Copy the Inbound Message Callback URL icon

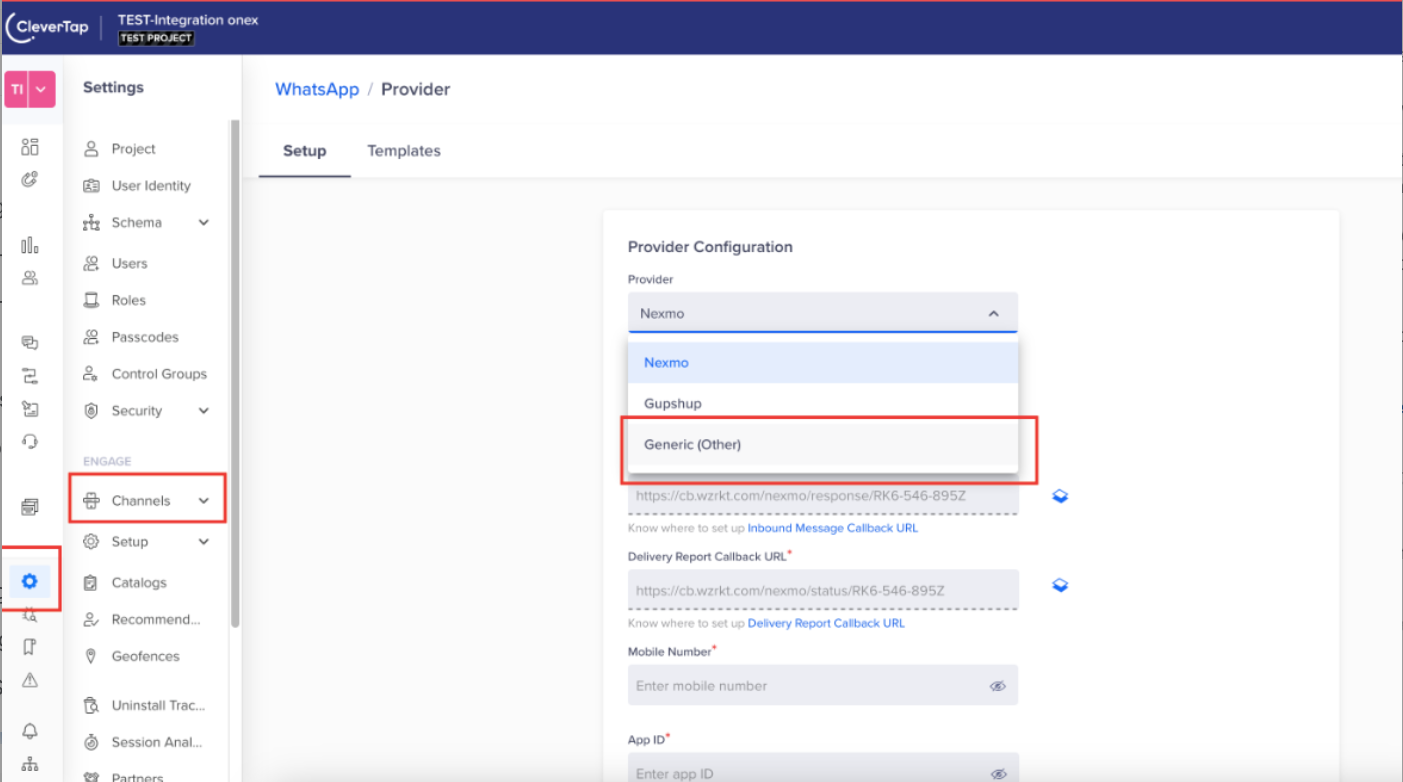1060,496
